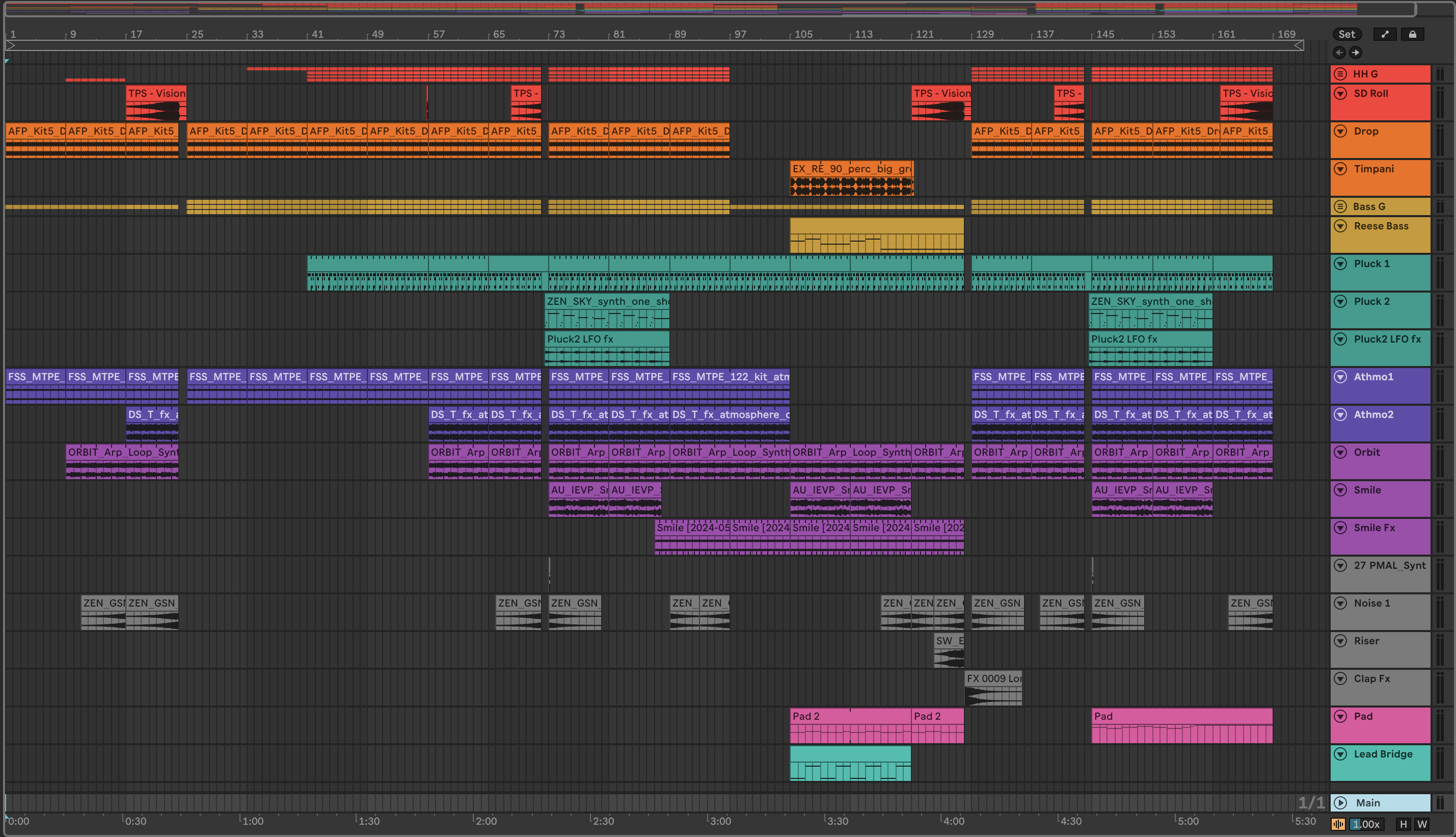1456x837 pixels.
Task: Jump to the previous locator
Action: click(x=1339, y=53)
